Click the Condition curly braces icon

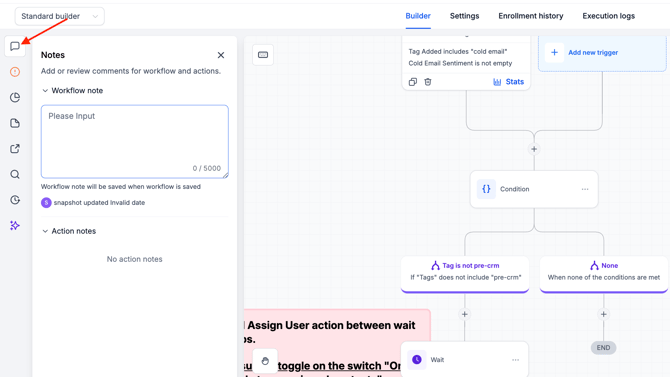(x=486, y=189)
